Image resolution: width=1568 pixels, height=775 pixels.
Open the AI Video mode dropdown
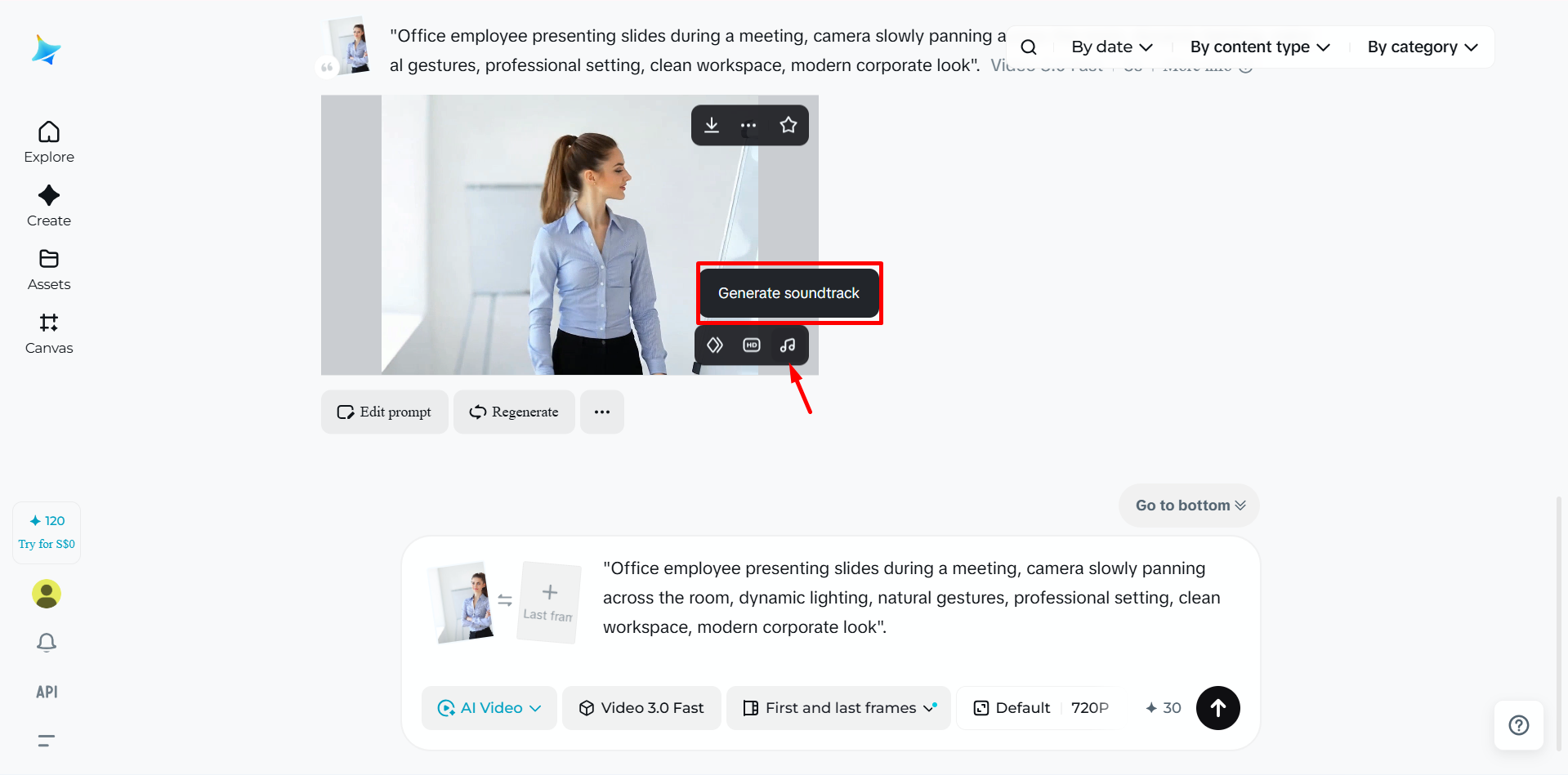pos(489,708)
